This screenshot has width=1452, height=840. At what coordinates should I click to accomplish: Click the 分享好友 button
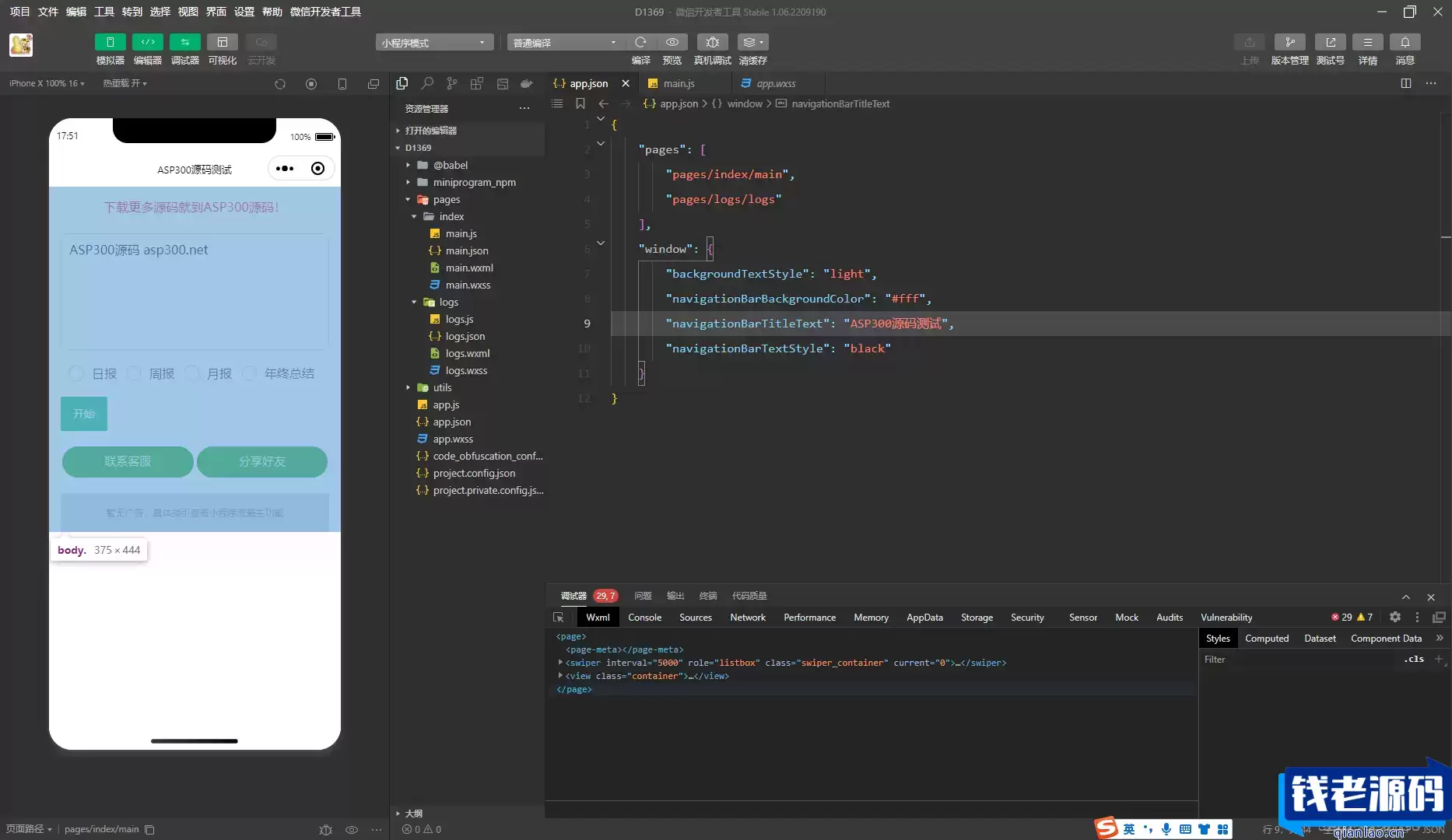pyautogui.click(x=262, y=461)
